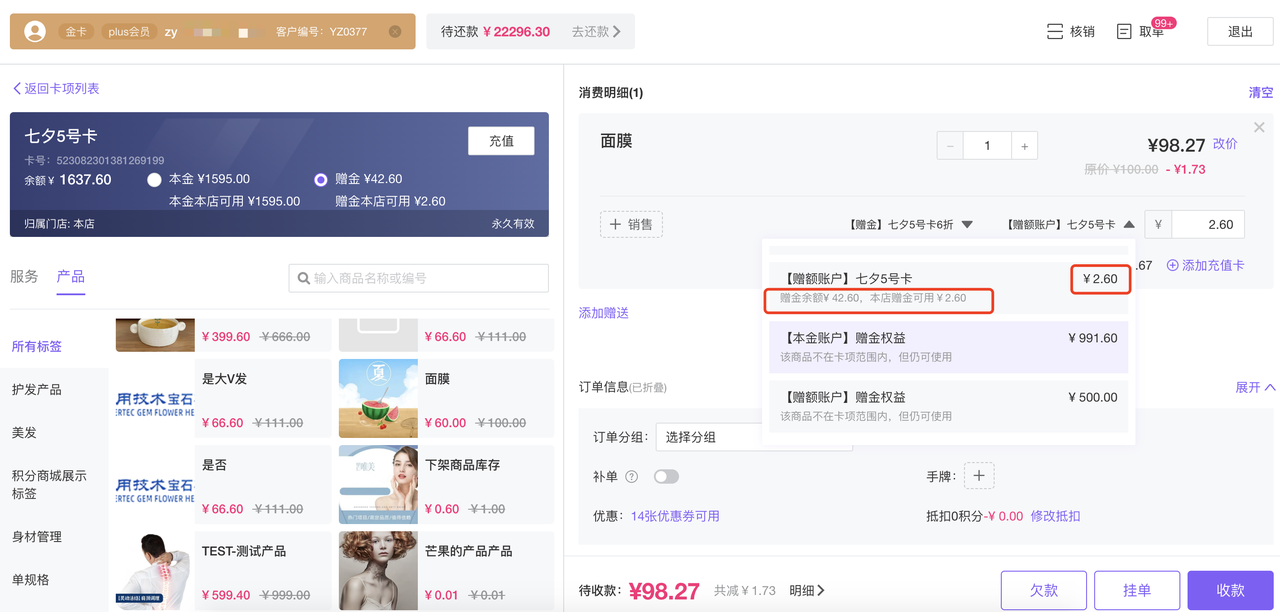Go to repayment via 去还款
The image size is (1280, 612).
596,32
